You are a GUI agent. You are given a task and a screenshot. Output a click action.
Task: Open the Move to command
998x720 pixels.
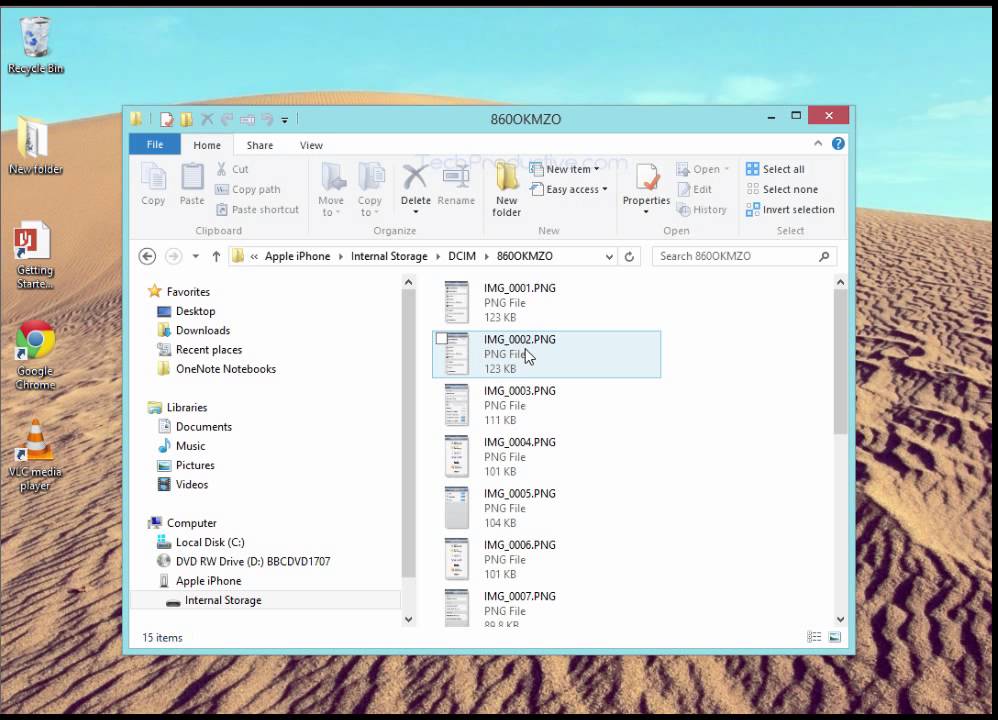pos(331,189)
